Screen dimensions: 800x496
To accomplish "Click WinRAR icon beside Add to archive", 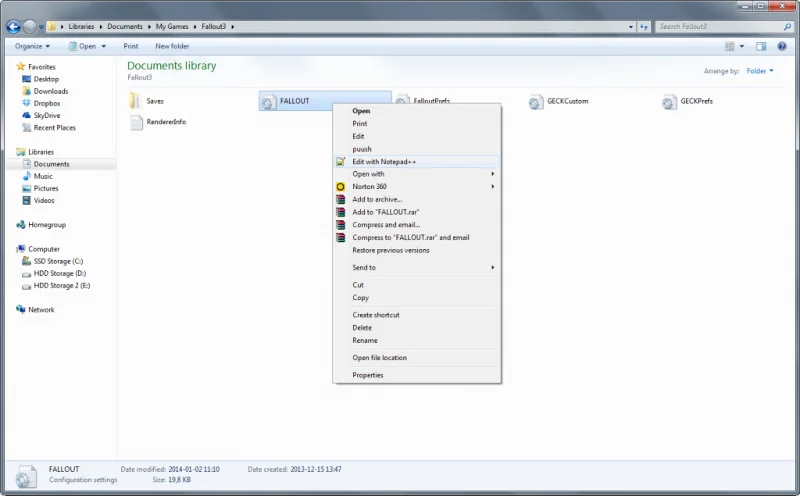I will (x=340, y=200).
